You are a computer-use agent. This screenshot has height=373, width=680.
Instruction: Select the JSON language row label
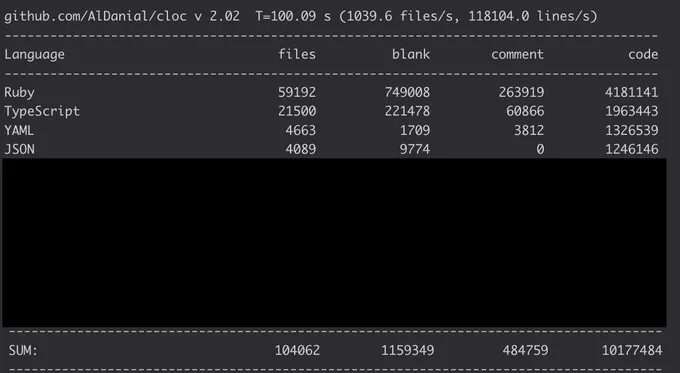click(19, 149)
